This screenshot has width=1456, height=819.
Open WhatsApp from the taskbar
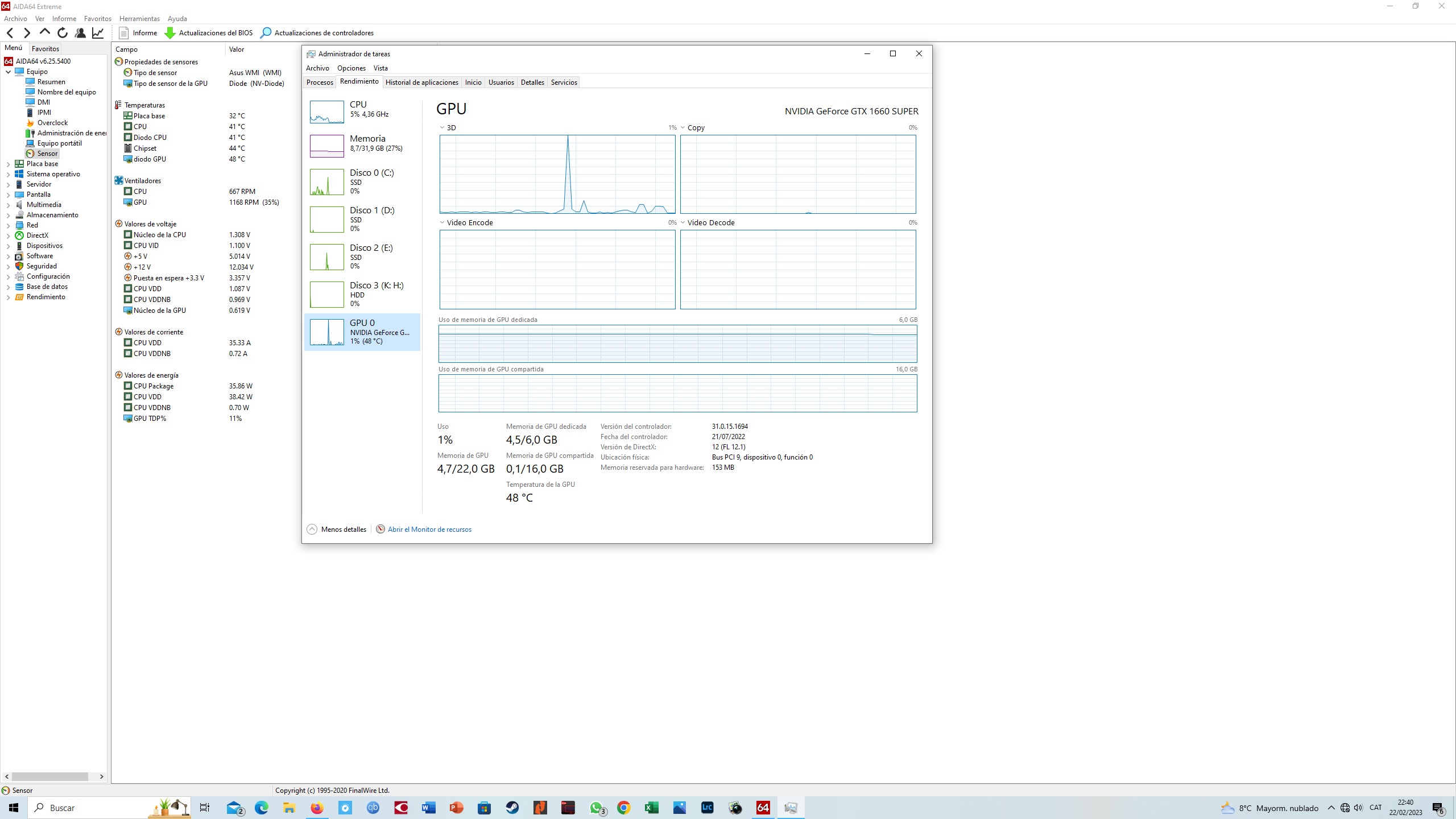pyautogui.click(x=597, y=808)
